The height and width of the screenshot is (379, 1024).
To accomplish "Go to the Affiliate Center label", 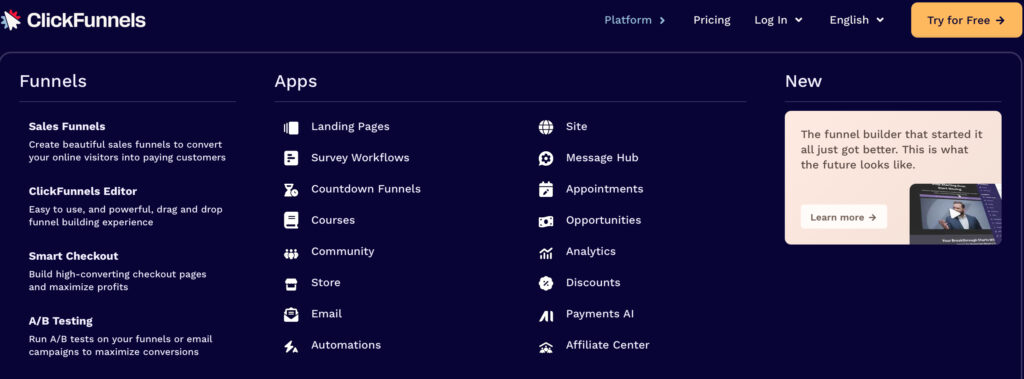I will point(608,345).
